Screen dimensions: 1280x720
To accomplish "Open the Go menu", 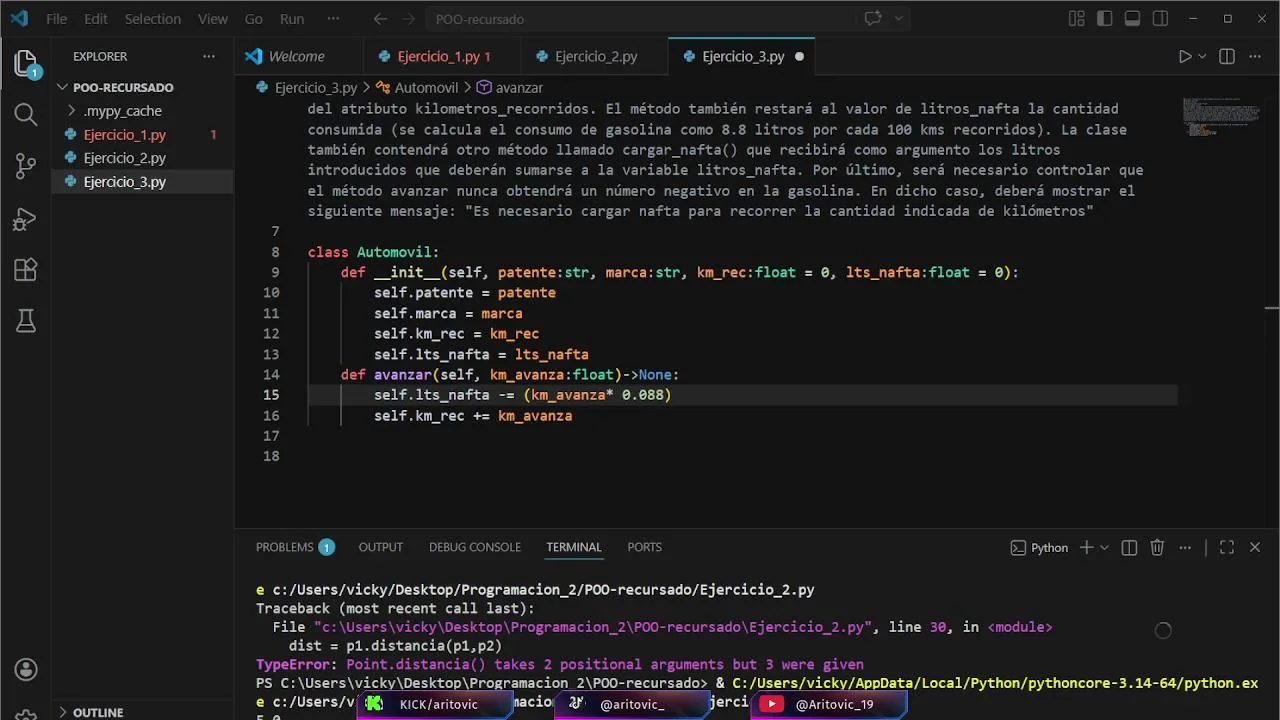I will tap(254, 18).
